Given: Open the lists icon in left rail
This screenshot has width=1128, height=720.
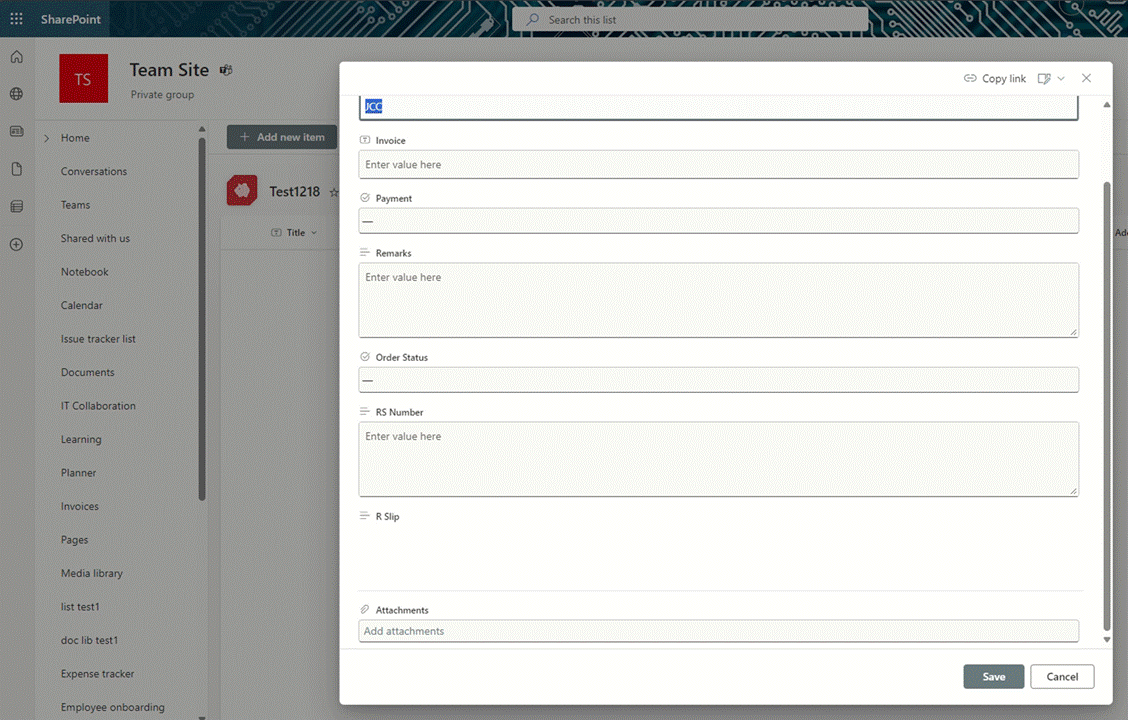Looking at the screenshot, I should coord(17,206).
